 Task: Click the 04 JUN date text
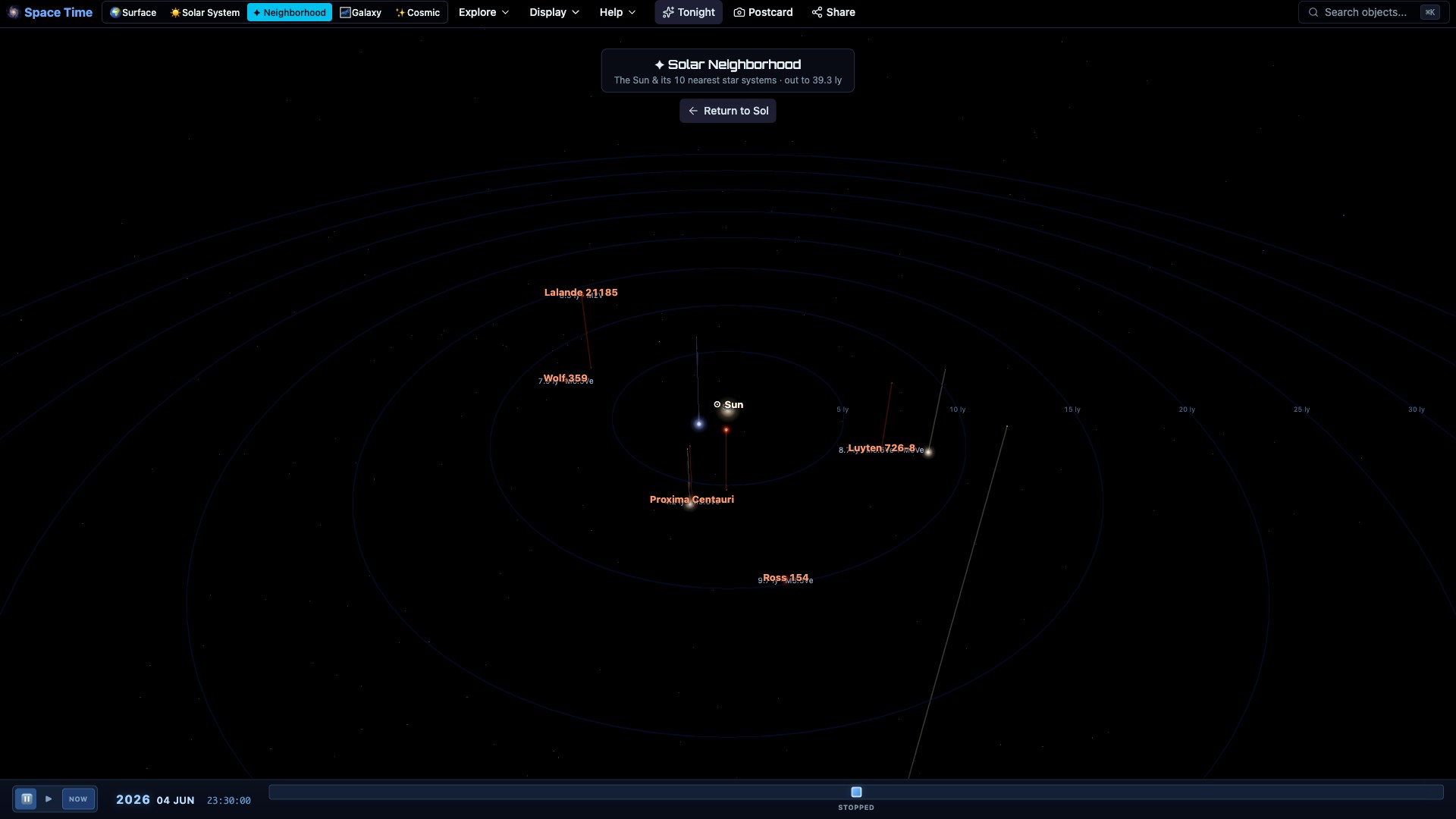pyautogui.click(x=175, y=800)
